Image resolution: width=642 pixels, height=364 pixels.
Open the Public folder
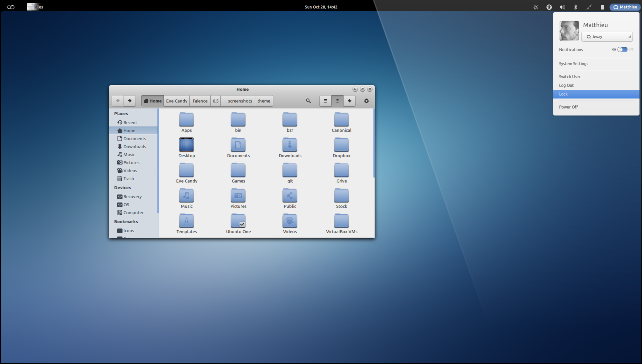[289, 198]
